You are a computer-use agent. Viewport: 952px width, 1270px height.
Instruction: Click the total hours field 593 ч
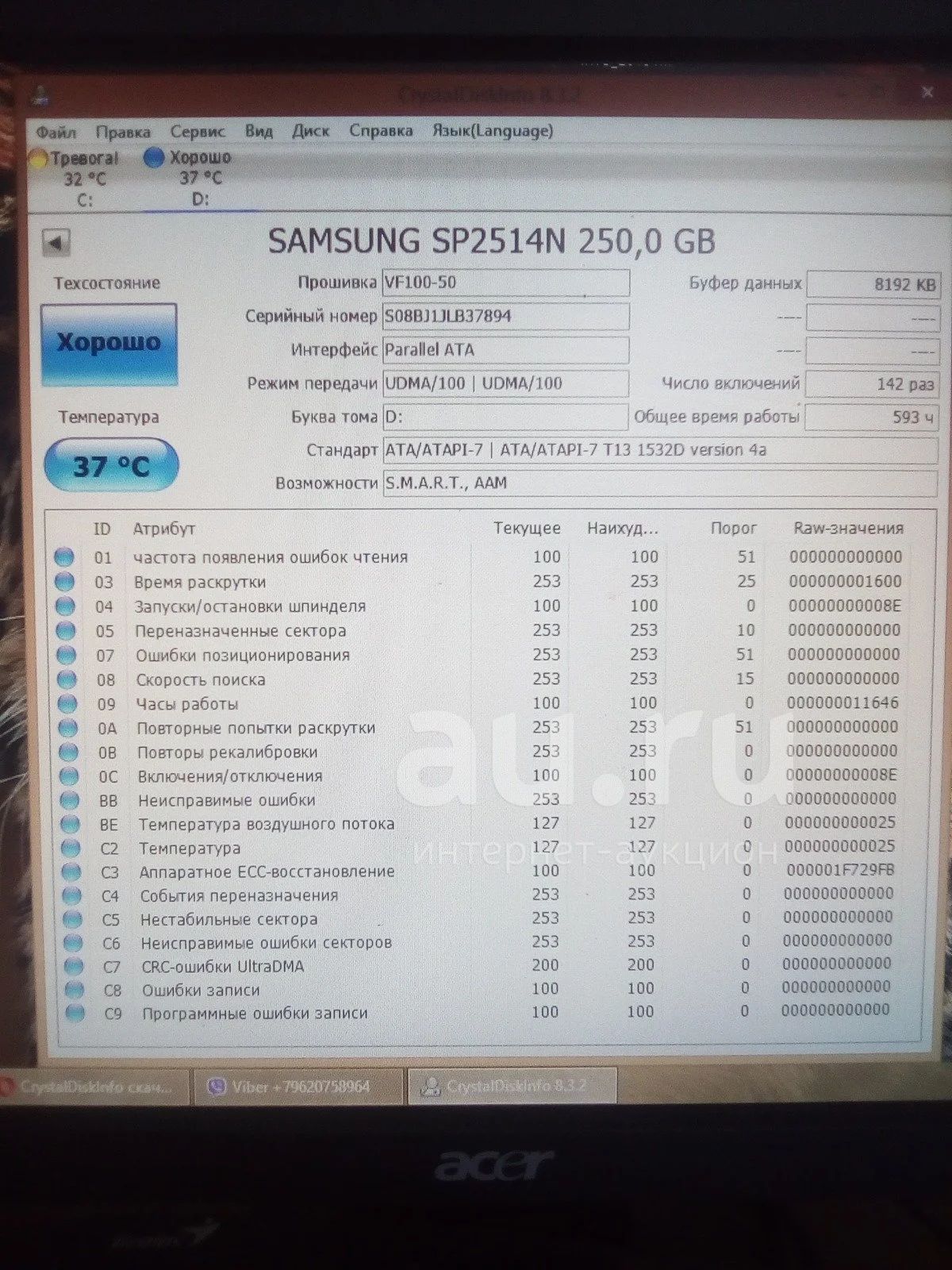(x=873, y=418)
